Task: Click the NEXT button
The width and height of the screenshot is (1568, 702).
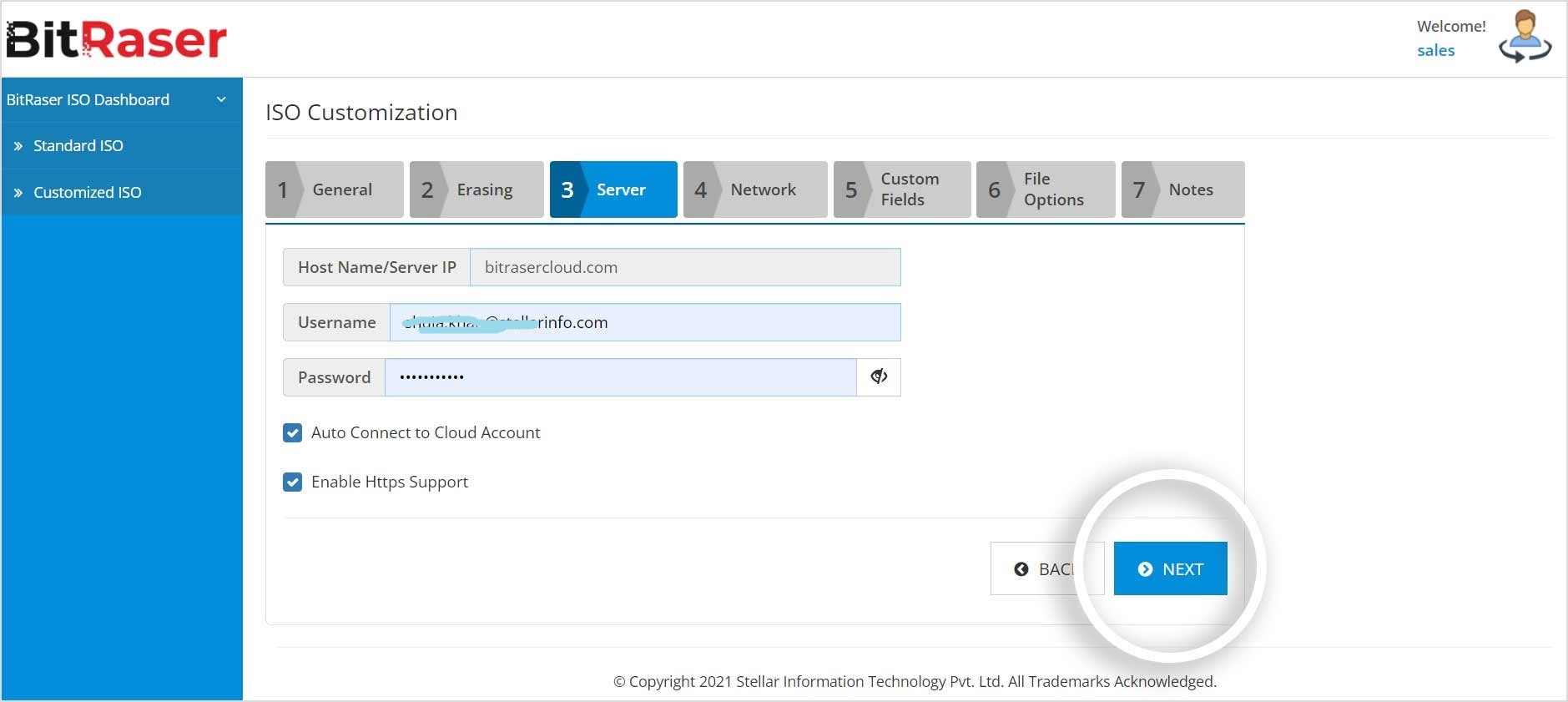Action: [1171, 568]
